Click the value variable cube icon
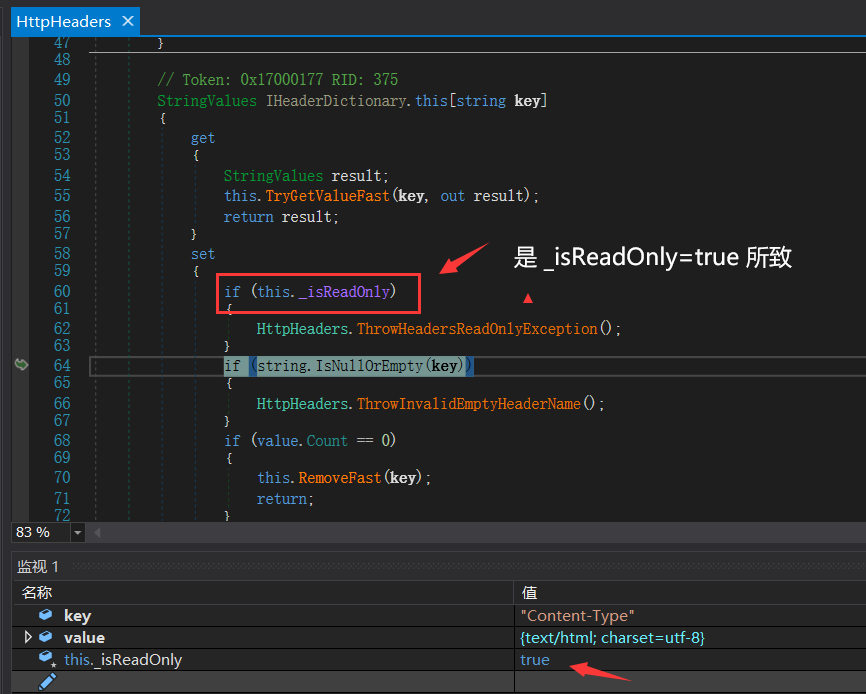 click(x=46, y=637)
